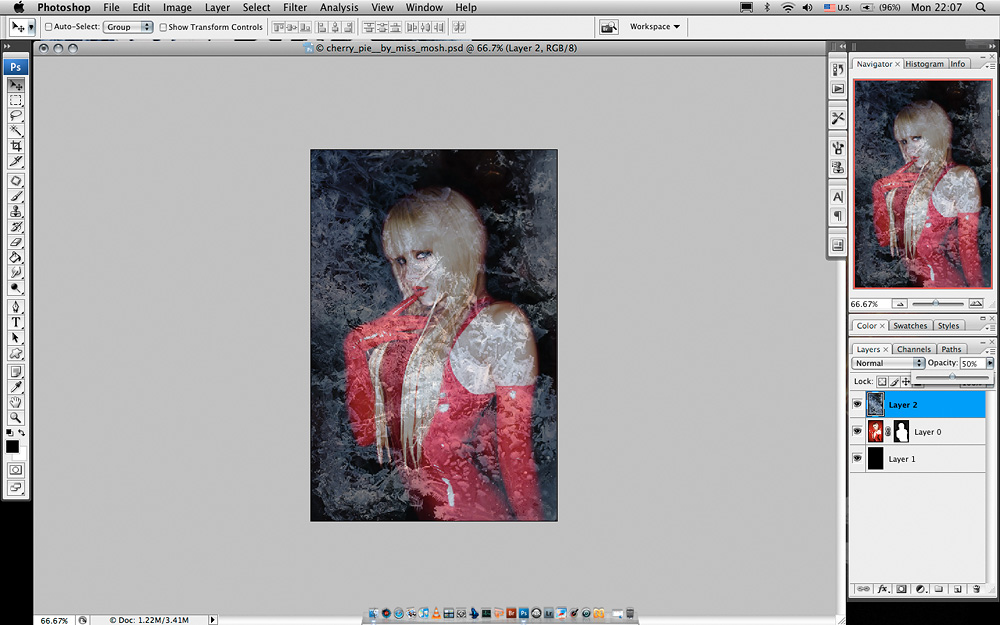Enable the Auto-Select checkbox
1000x625 pixels.
click(x=48, y=27)
